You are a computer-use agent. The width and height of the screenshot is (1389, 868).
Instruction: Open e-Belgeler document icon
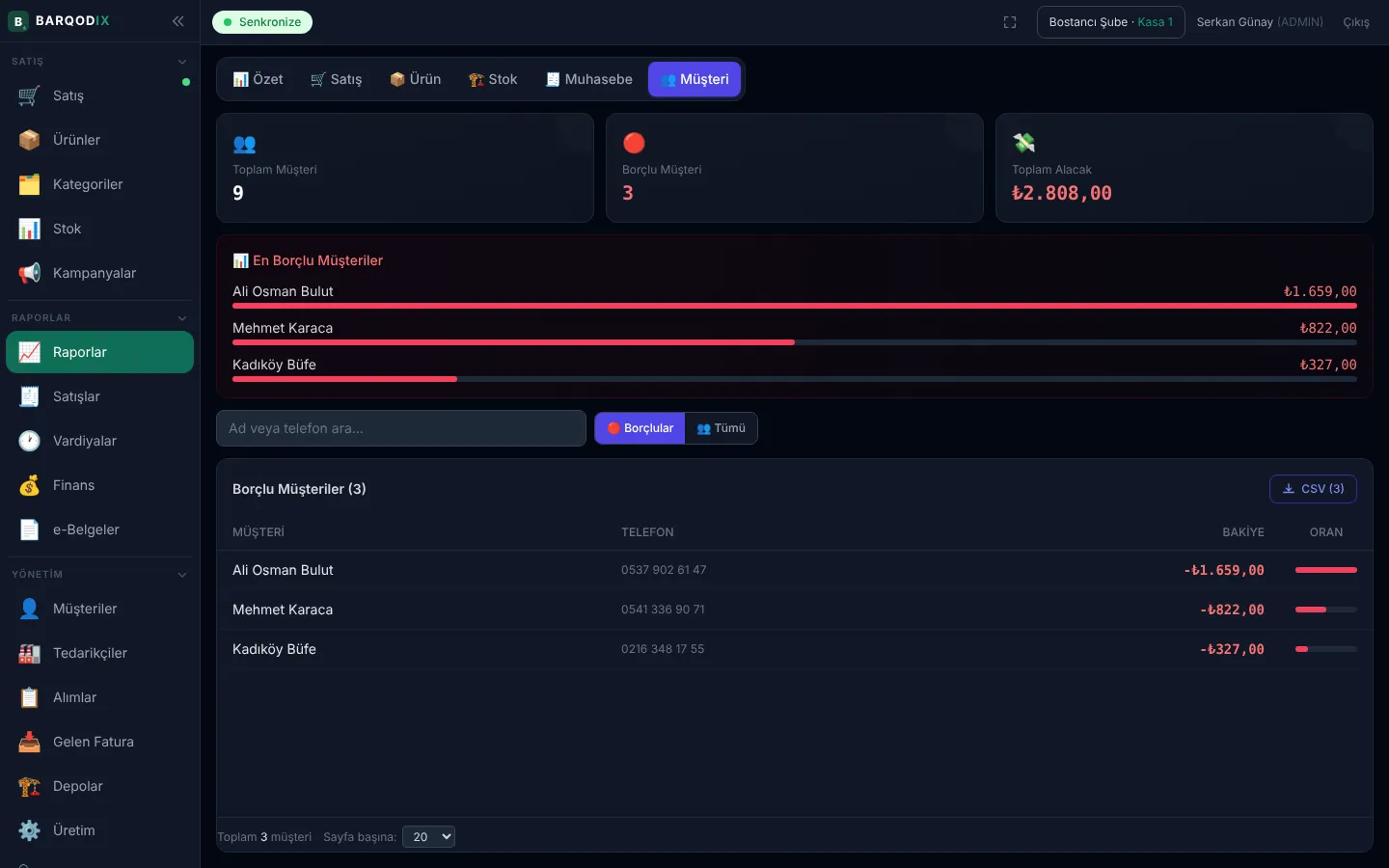29,529
